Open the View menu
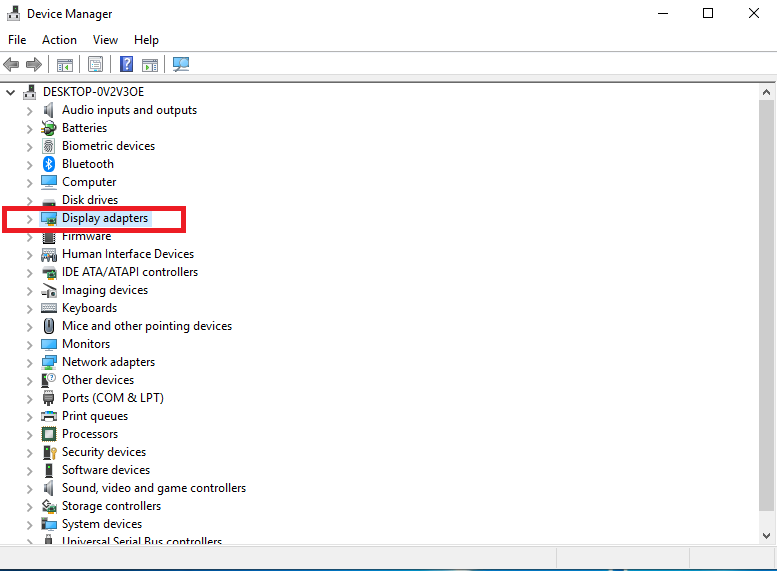 pyautogui.click(x=105, y=40)
